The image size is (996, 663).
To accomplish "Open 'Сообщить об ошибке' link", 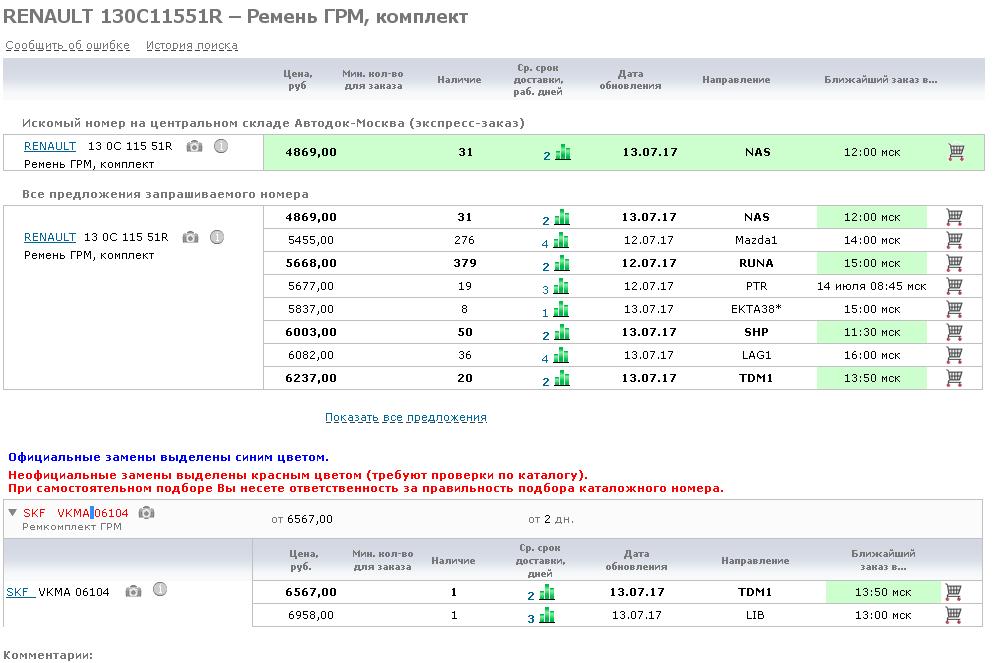I will 67,46.
